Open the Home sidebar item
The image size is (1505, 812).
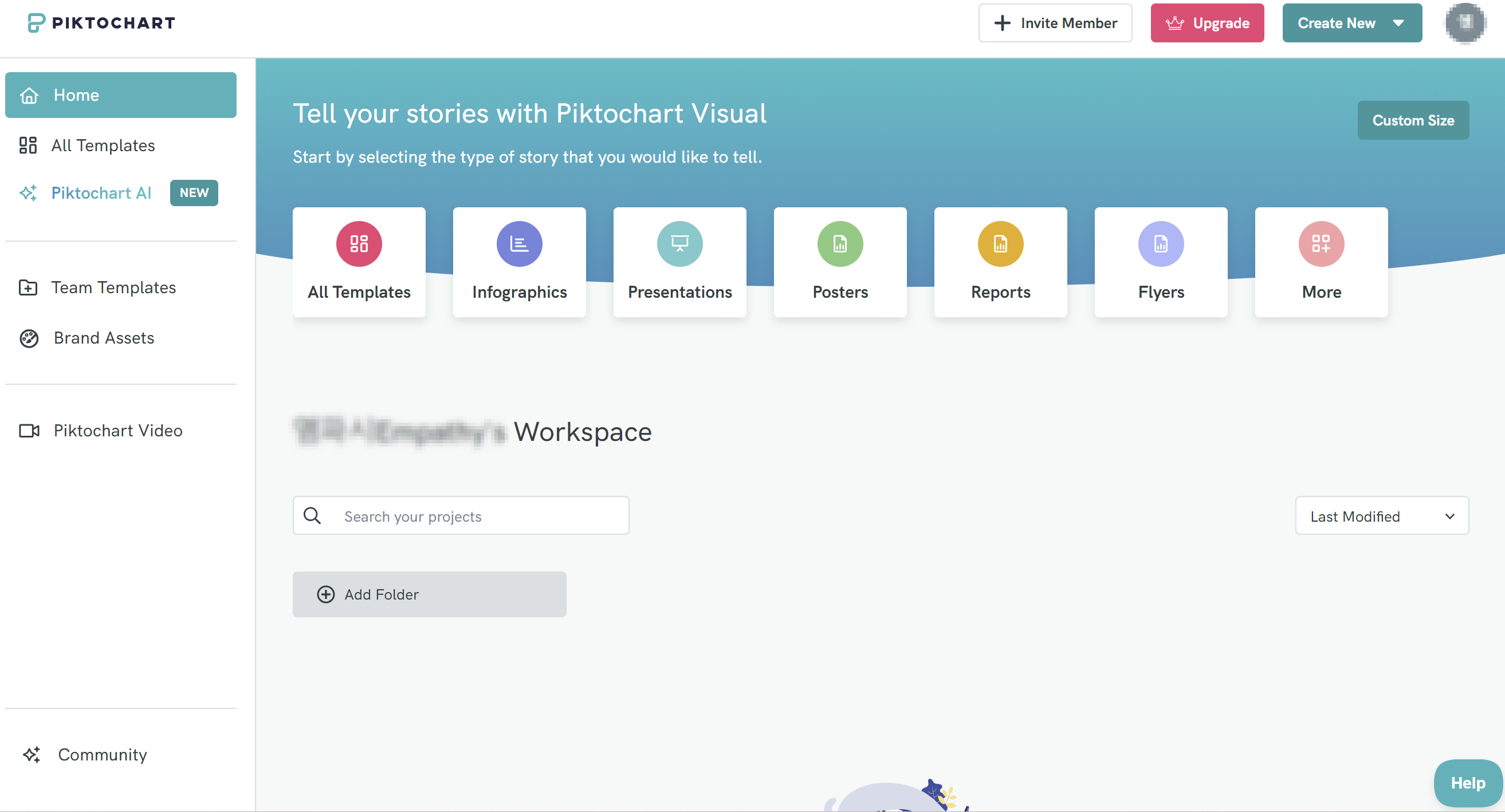(x=121, y=95)
